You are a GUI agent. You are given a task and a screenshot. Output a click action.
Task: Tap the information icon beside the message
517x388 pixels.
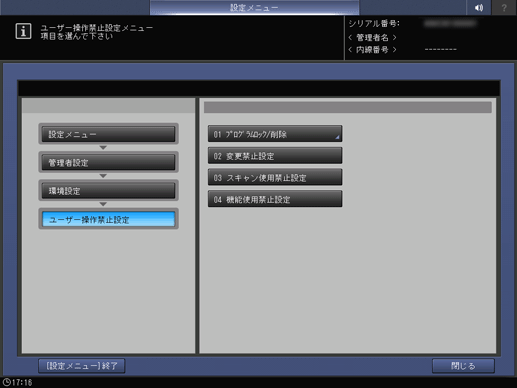tap(23, 31)
